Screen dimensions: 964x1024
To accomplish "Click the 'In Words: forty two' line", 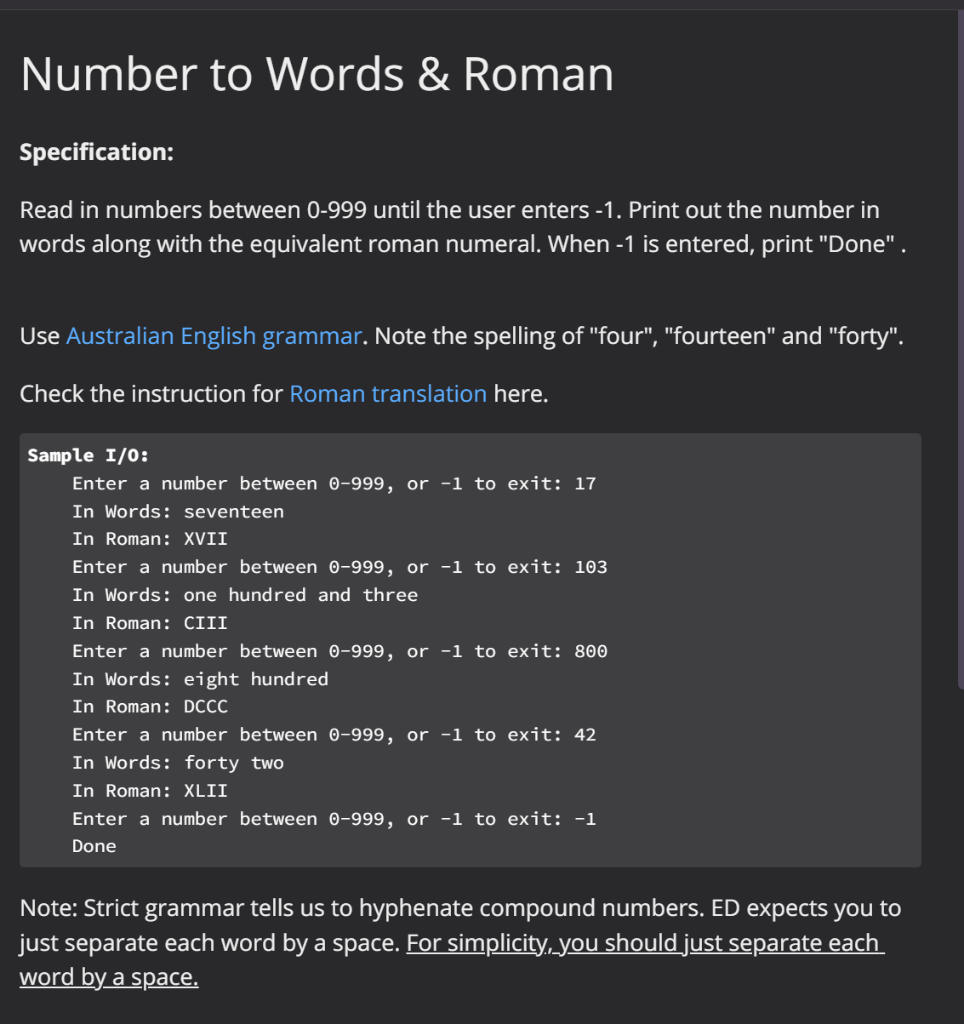I will (178, 763).
